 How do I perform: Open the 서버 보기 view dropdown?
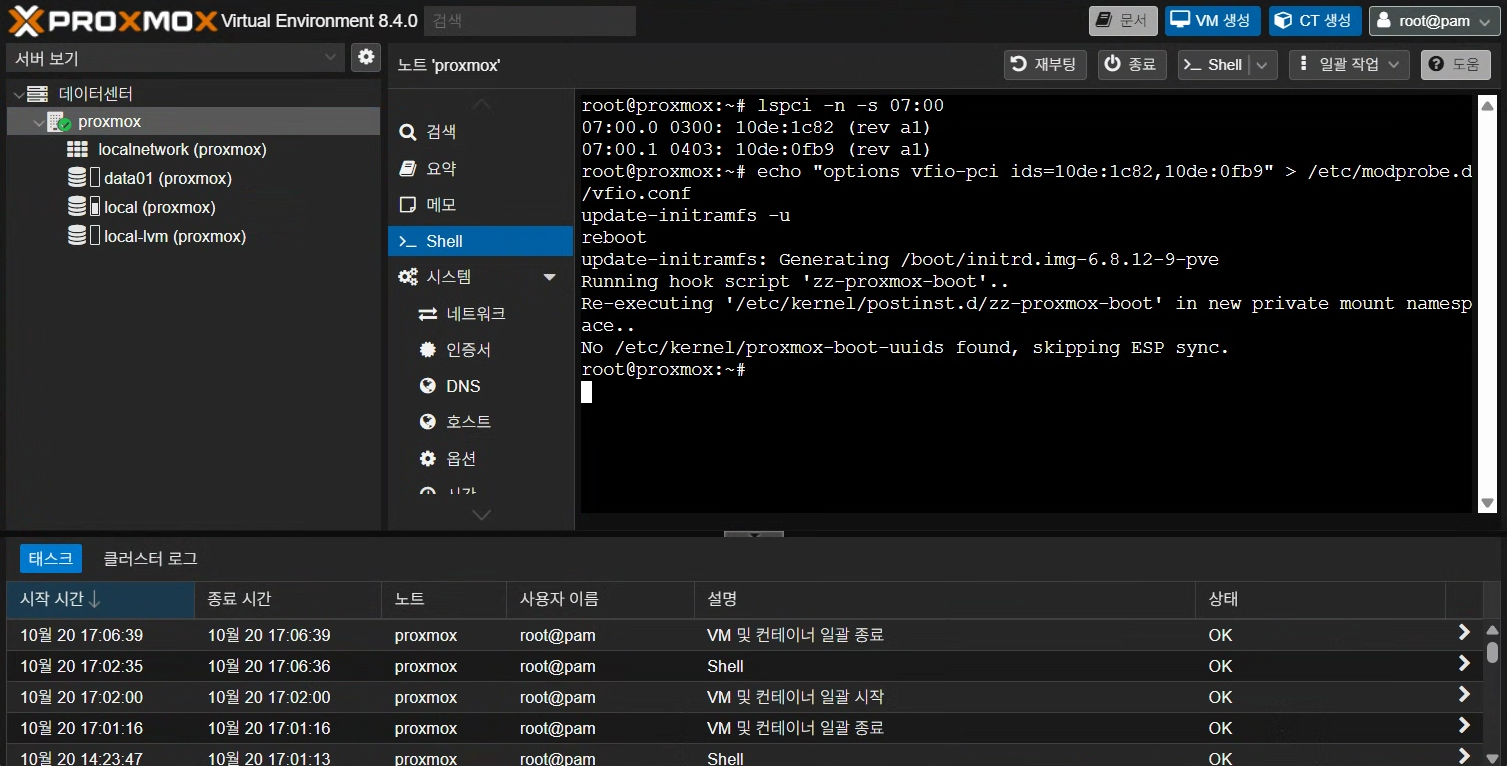pos(176,58)
